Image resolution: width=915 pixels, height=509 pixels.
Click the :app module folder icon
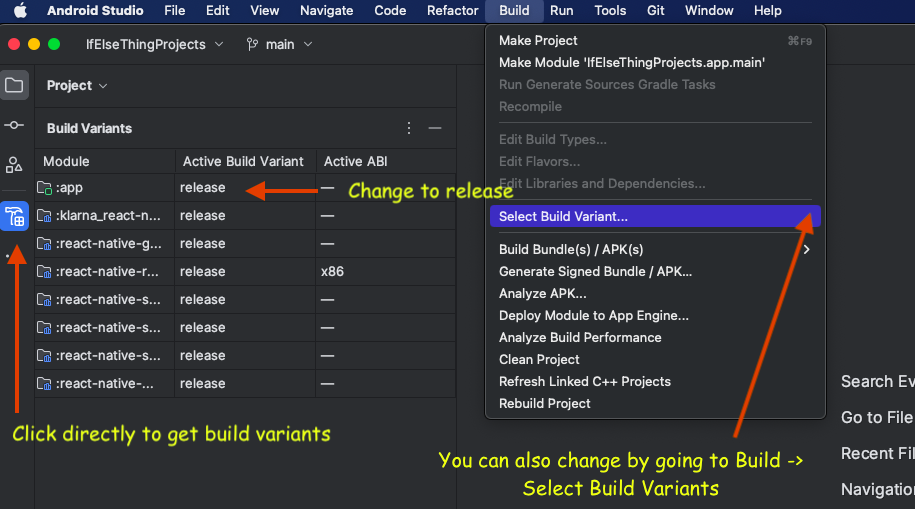coord(44,188)
